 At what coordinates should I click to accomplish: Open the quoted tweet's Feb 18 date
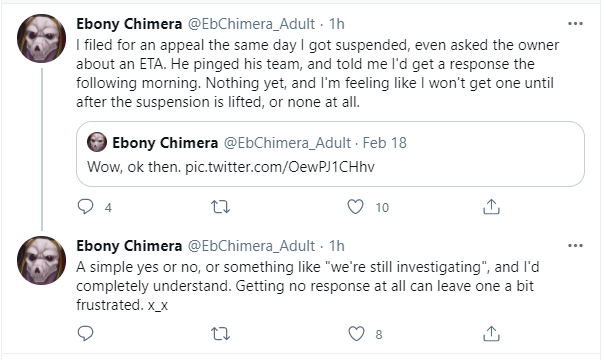click(385, 143)
